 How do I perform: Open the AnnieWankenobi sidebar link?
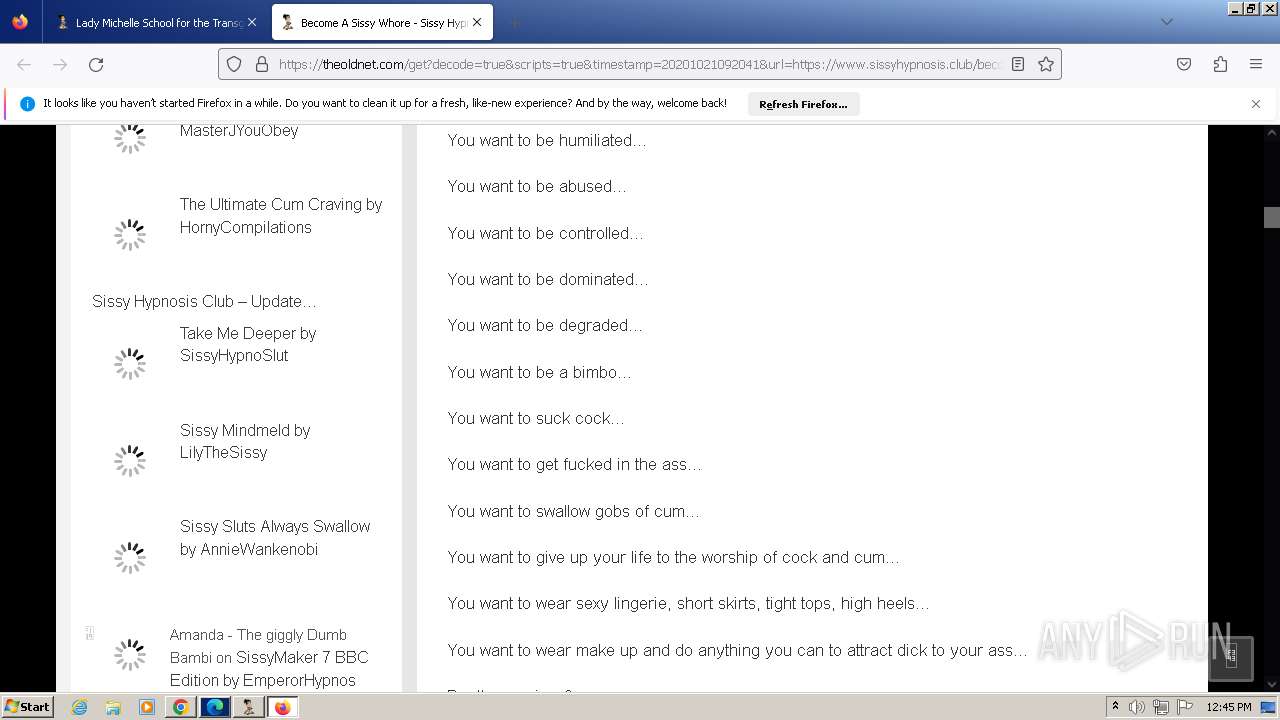click(275, 538)
